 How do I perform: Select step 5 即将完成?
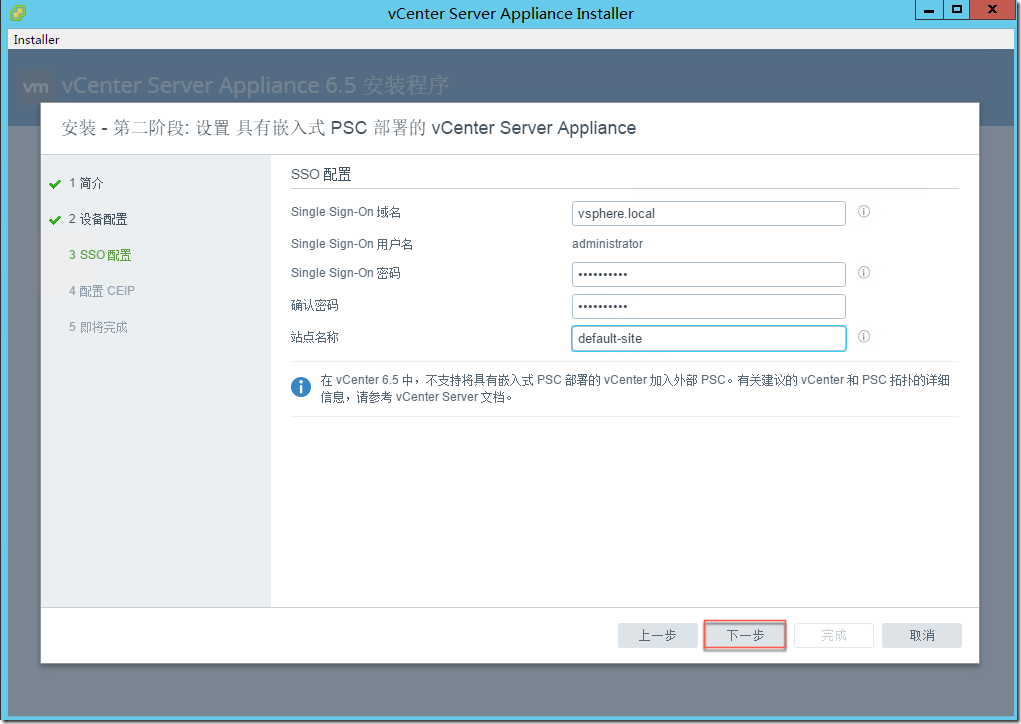[98, 327]
